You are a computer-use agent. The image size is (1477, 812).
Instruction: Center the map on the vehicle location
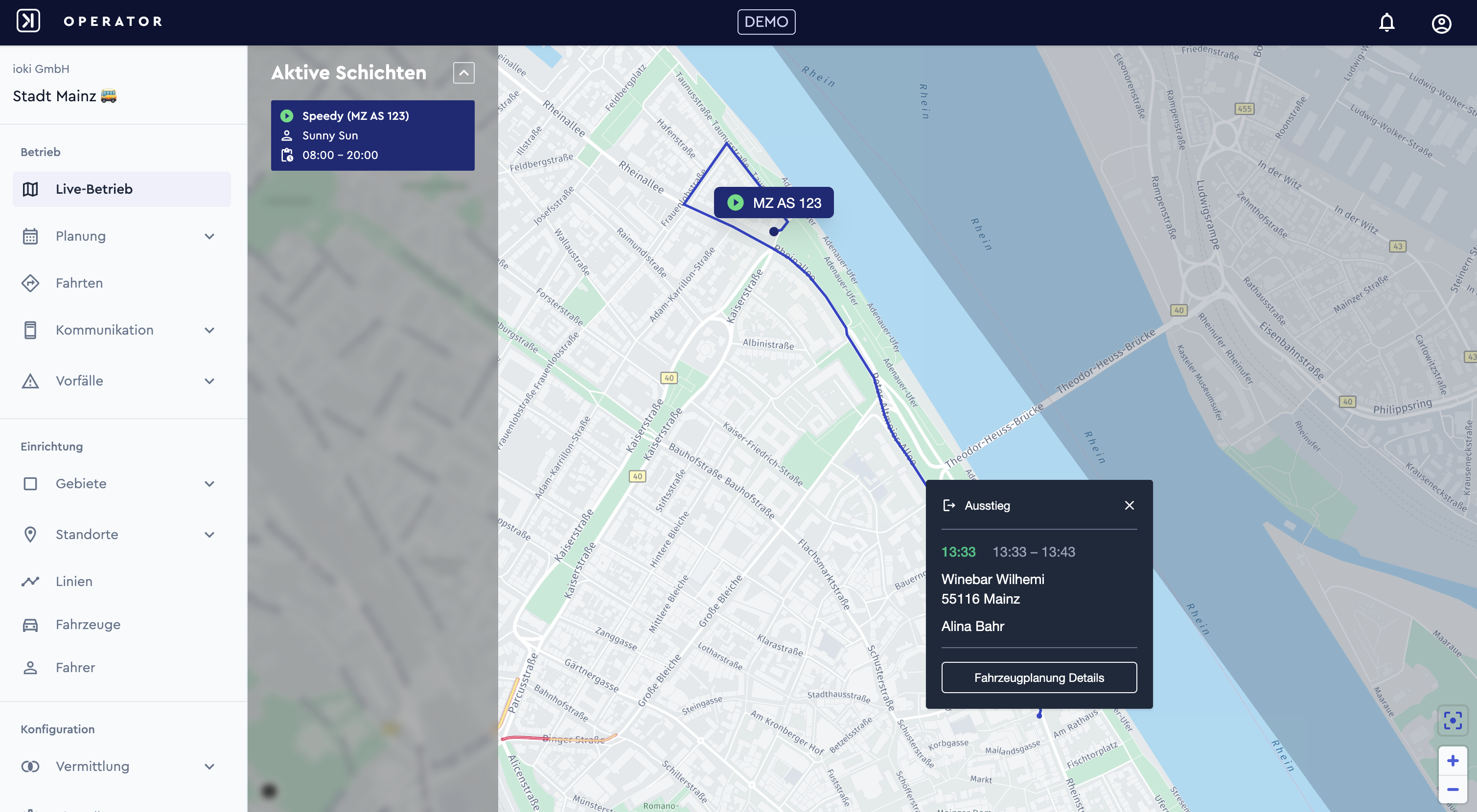tap(1453, 721)
